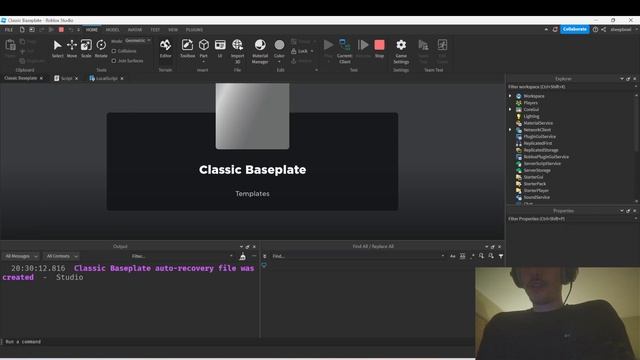This screenshot has width=640, height=360.
Task: Activate the Scale tool
Action: (x=86, y=48)
